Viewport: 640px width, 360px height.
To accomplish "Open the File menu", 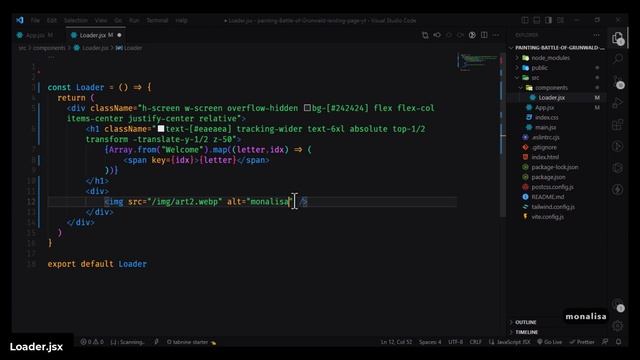I will pos(36,20).
